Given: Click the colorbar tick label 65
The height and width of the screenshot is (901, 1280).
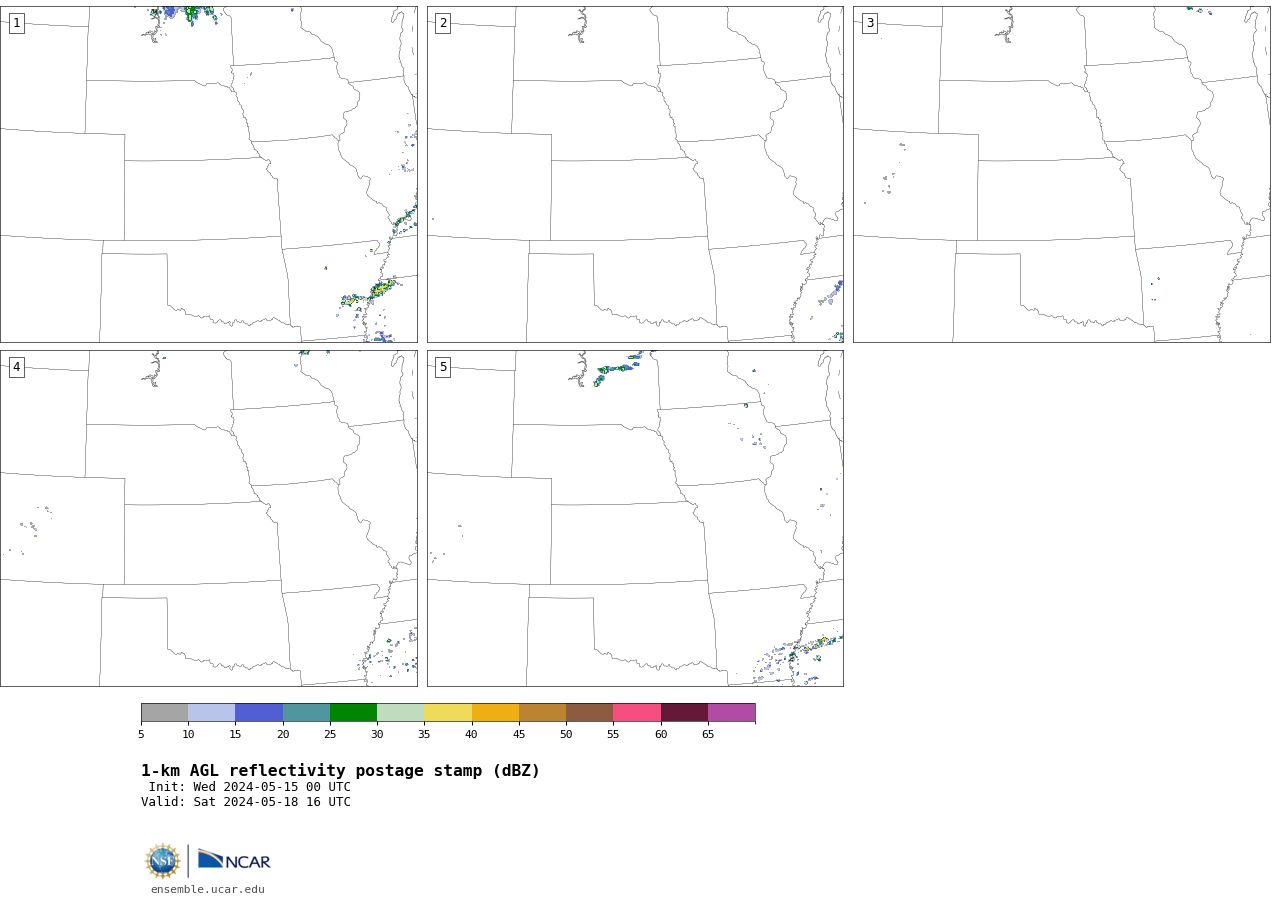Looking at the screenshot, I should point(708,735).
